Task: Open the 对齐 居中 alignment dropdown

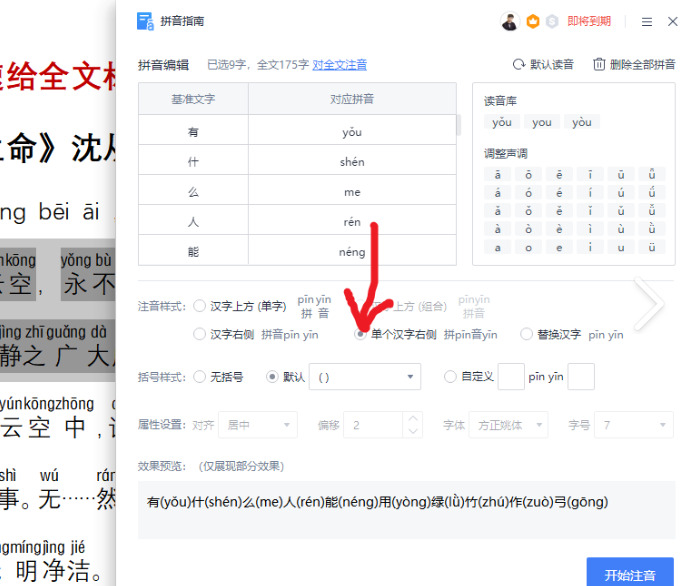Action: pos(258,425)
